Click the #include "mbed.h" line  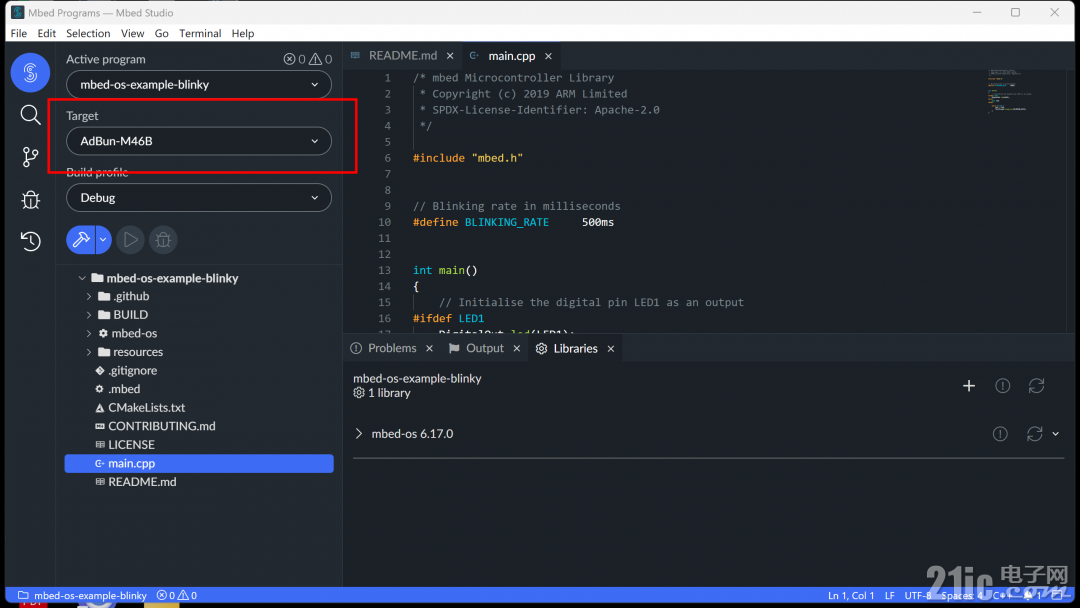(468, 158)
